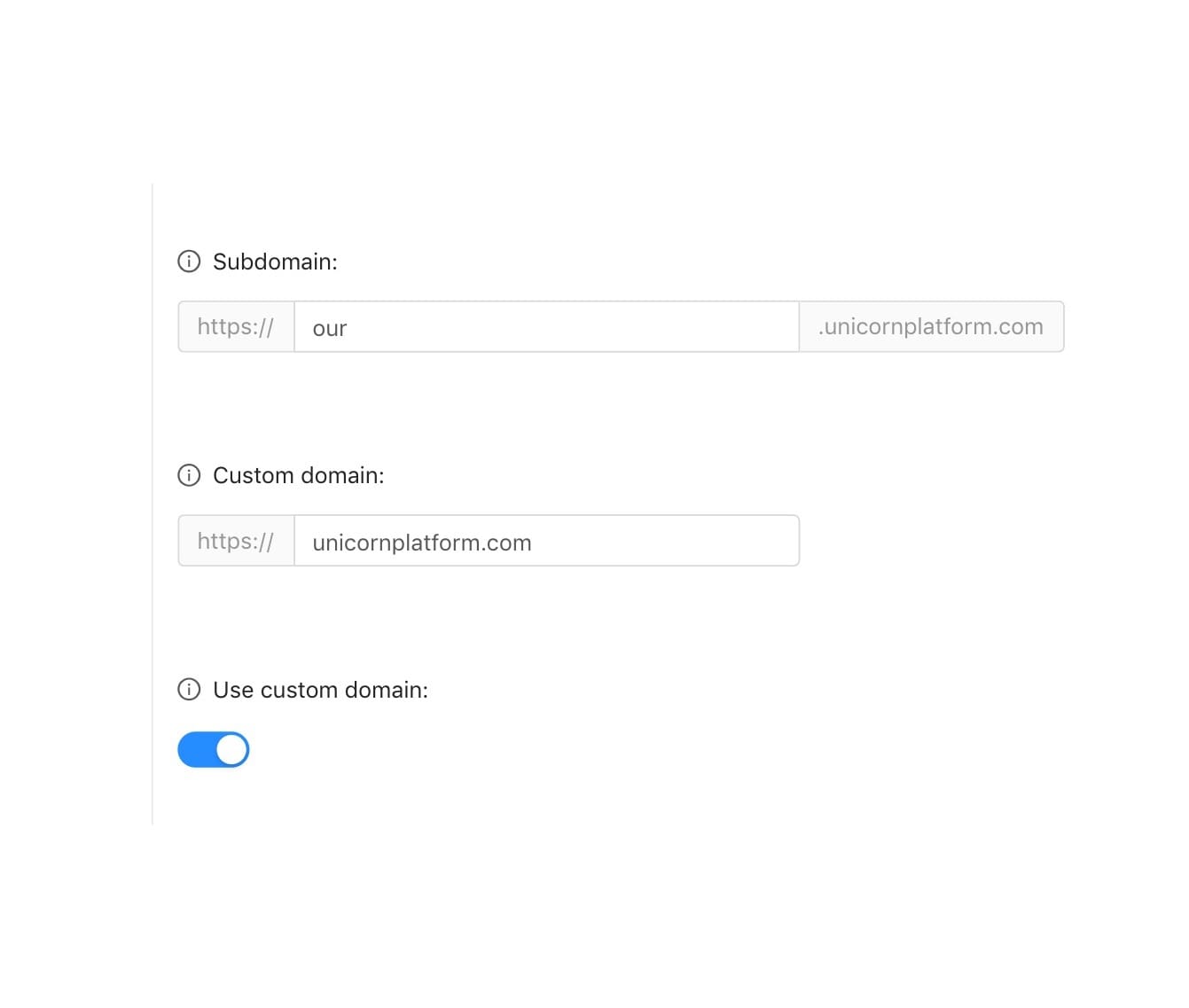The height and width of the screenshot is (1008, 1189).
Task: Select the "Custom domain:" label text
Action: pyautogui.click(x=299, y=475)
